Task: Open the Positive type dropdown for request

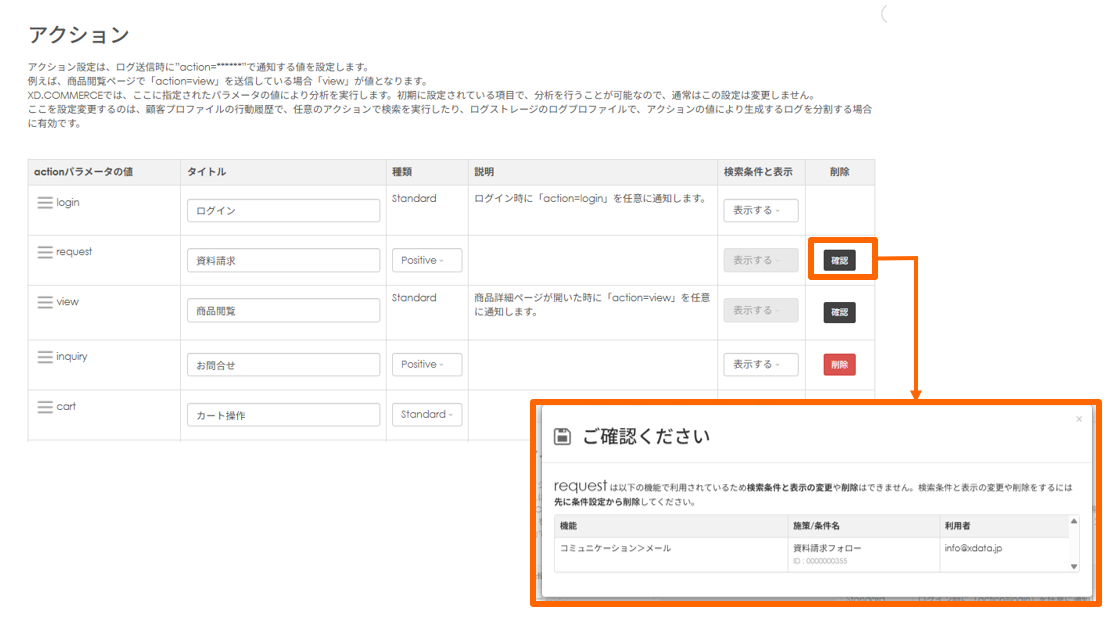Action: coord(426,261)
